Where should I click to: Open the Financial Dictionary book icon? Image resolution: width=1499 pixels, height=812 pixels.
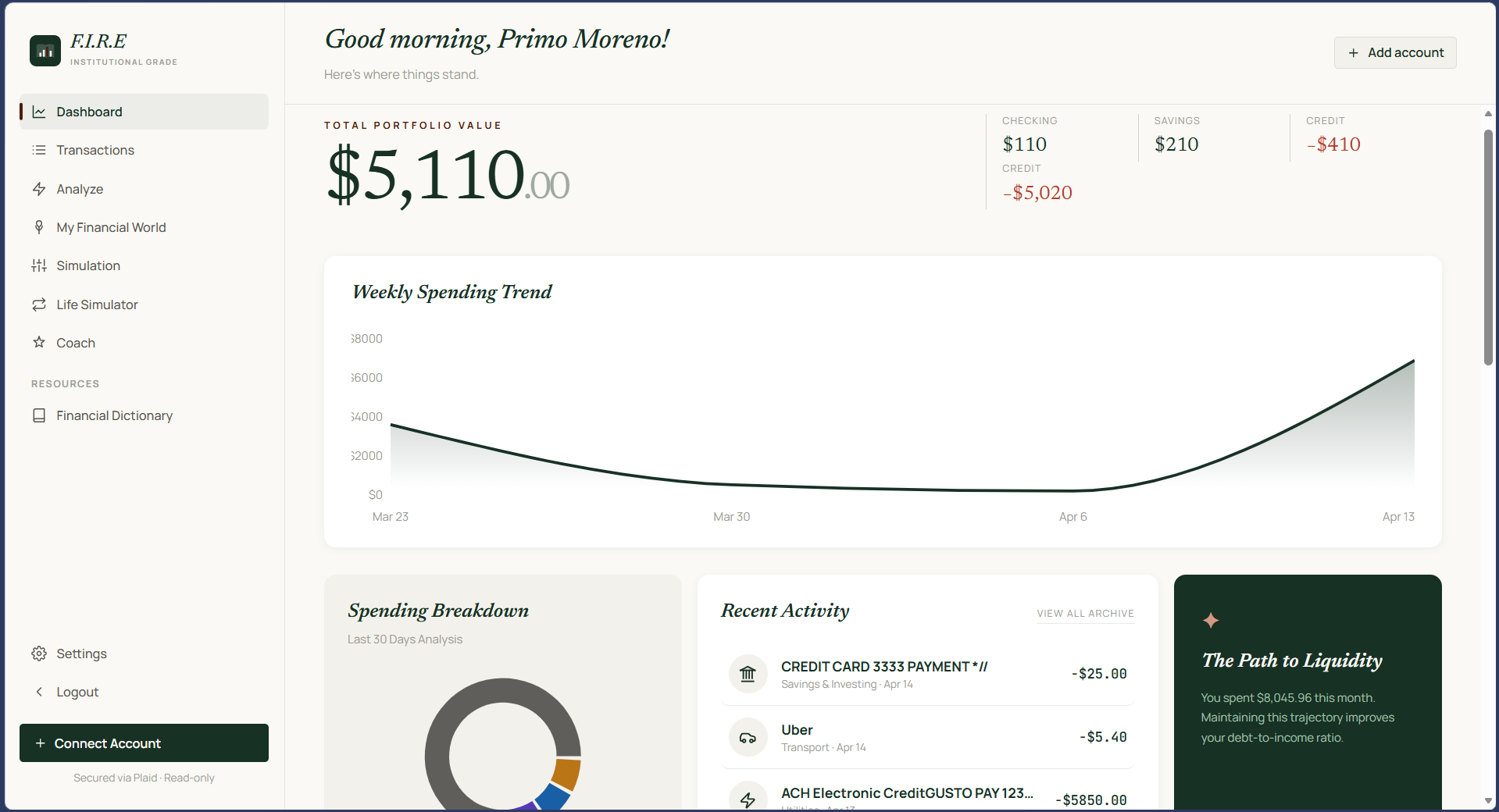[39, 415]
